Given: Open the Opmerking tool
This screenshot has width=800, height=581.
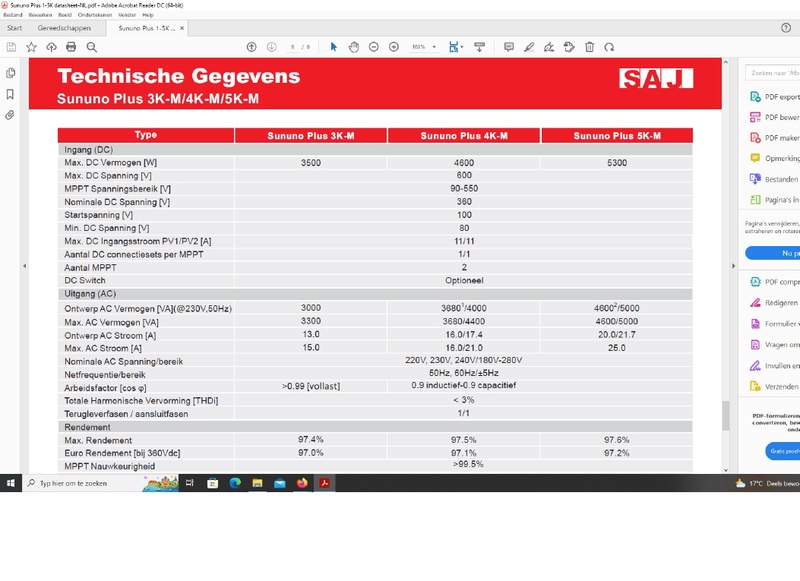Looking at the screenshot, I should point(774,159).
